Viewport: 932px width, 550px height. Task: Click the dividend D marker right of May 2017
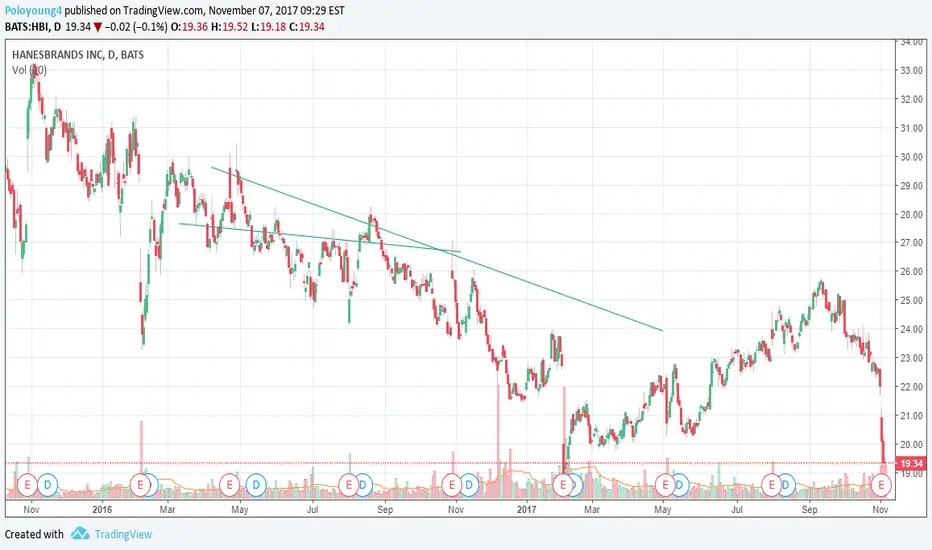coord(679,485)
